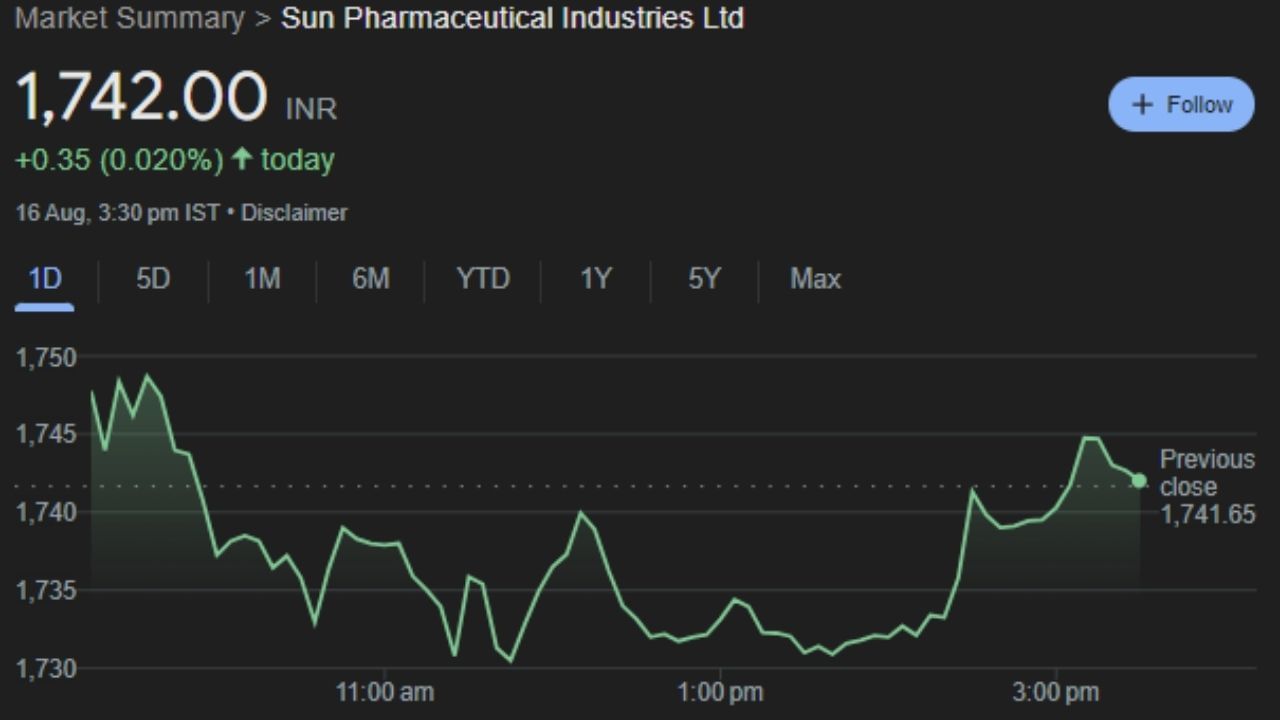
Task: Click the 1:00 pm axis label
Action: 719,692
